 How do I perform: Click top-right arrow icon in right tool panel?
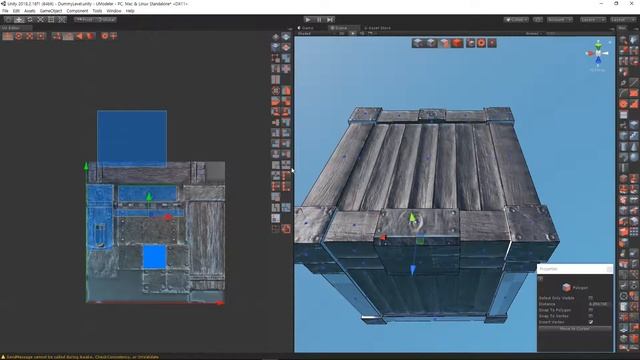pos(633,40)
